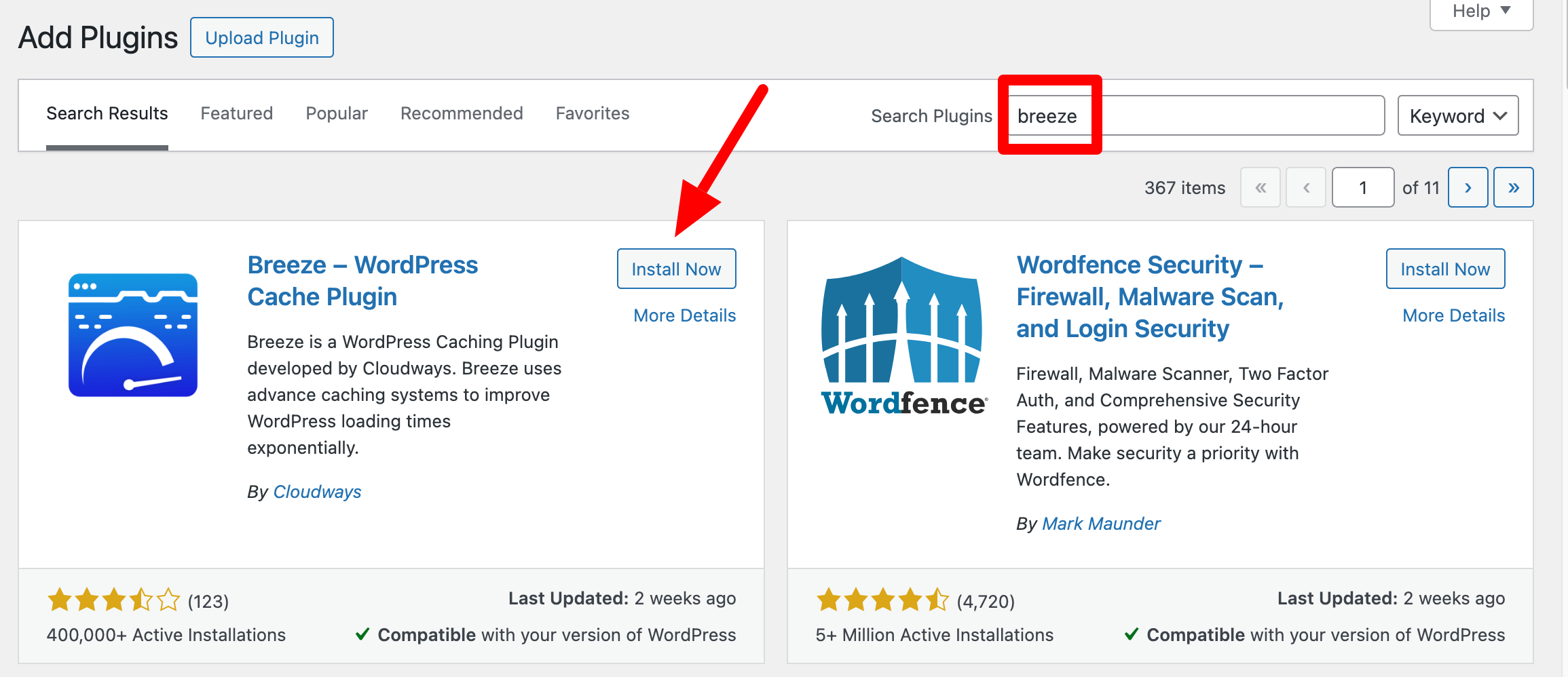Click the Breeze description paragraph
This screenshot has width=1568, height=677.
pos(405,395)
